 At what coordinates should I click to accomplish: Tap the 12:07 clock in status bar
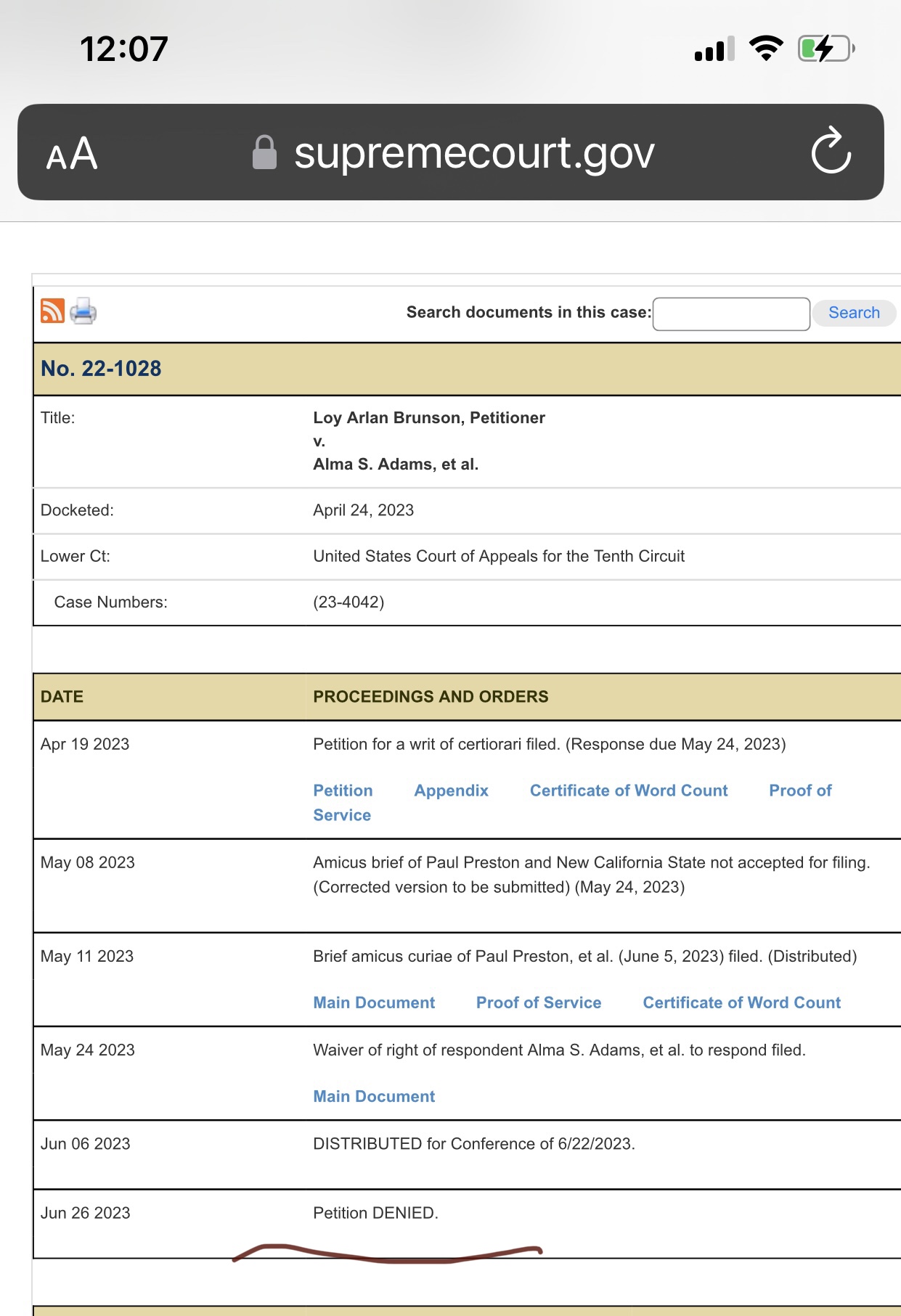coord(124,49)
